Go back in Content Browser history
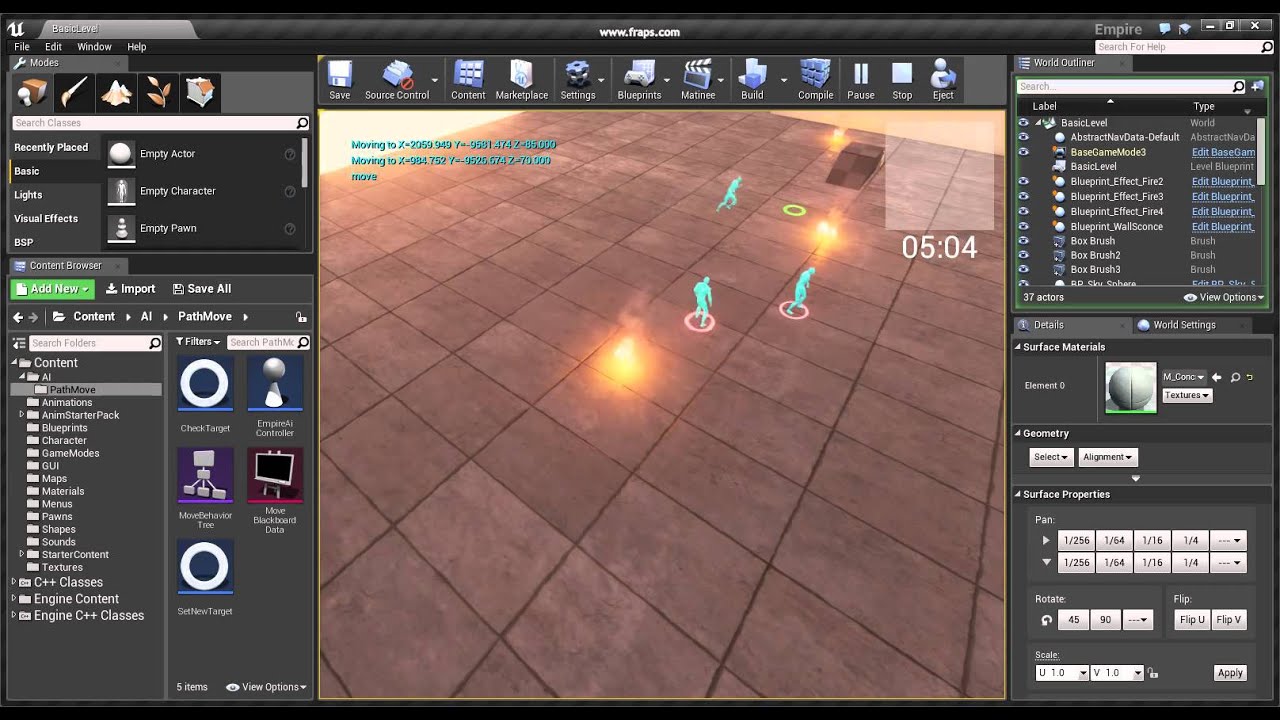 (x=17, y=317)
